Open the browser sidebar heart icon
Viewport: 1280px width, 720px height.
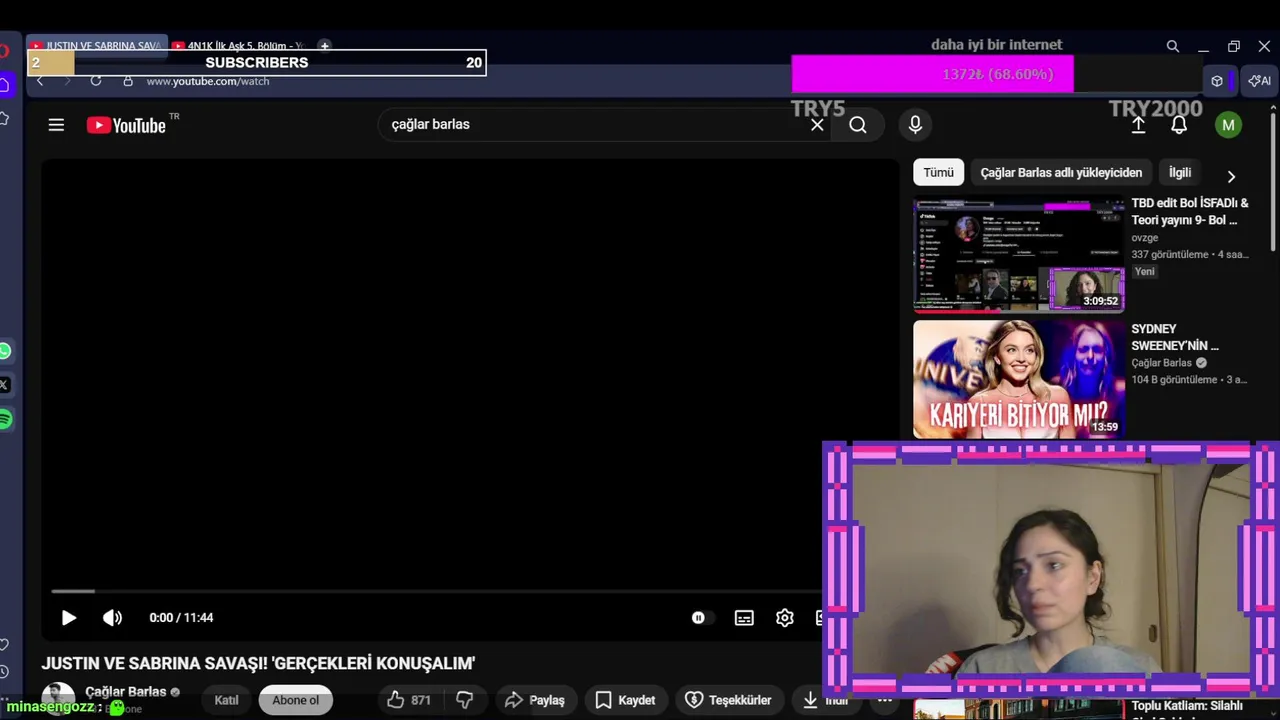[x=4, y=644]
